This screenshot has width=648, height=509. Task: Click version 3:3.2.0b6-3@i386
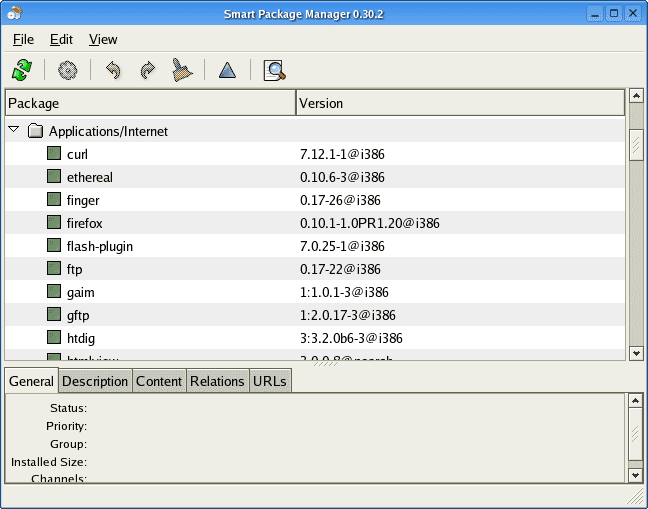[351, 338]
